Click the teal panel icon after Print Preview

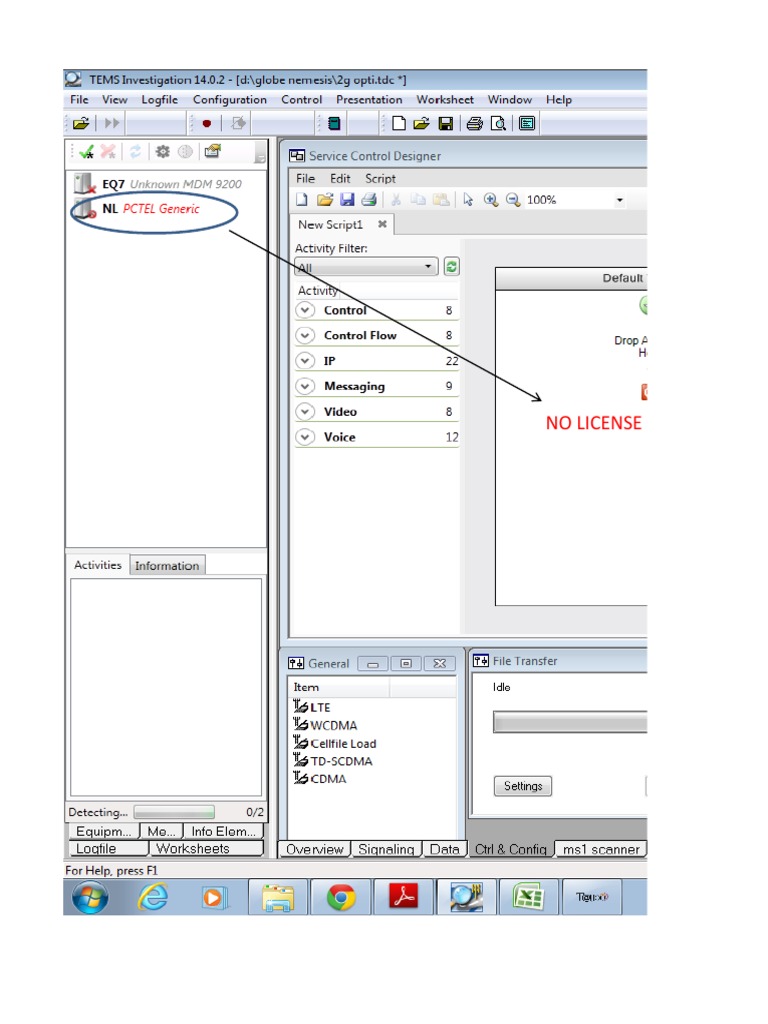pos(526,123)
